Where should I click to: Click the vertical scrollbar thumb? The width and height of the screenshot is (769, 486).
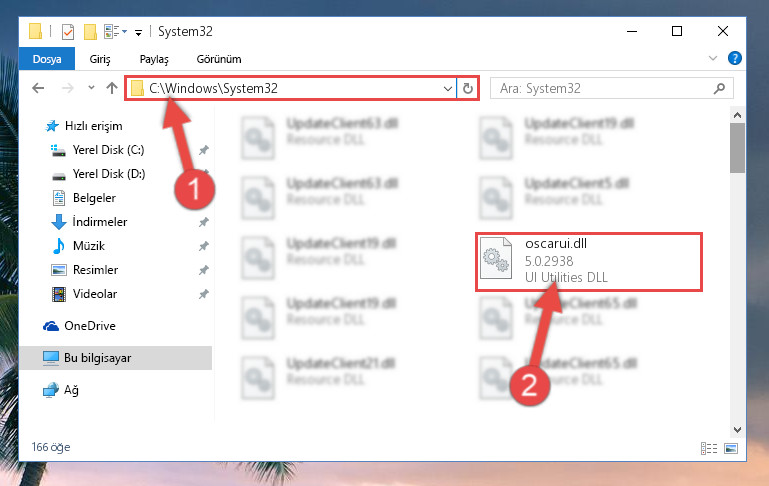[x=737, y=148]
